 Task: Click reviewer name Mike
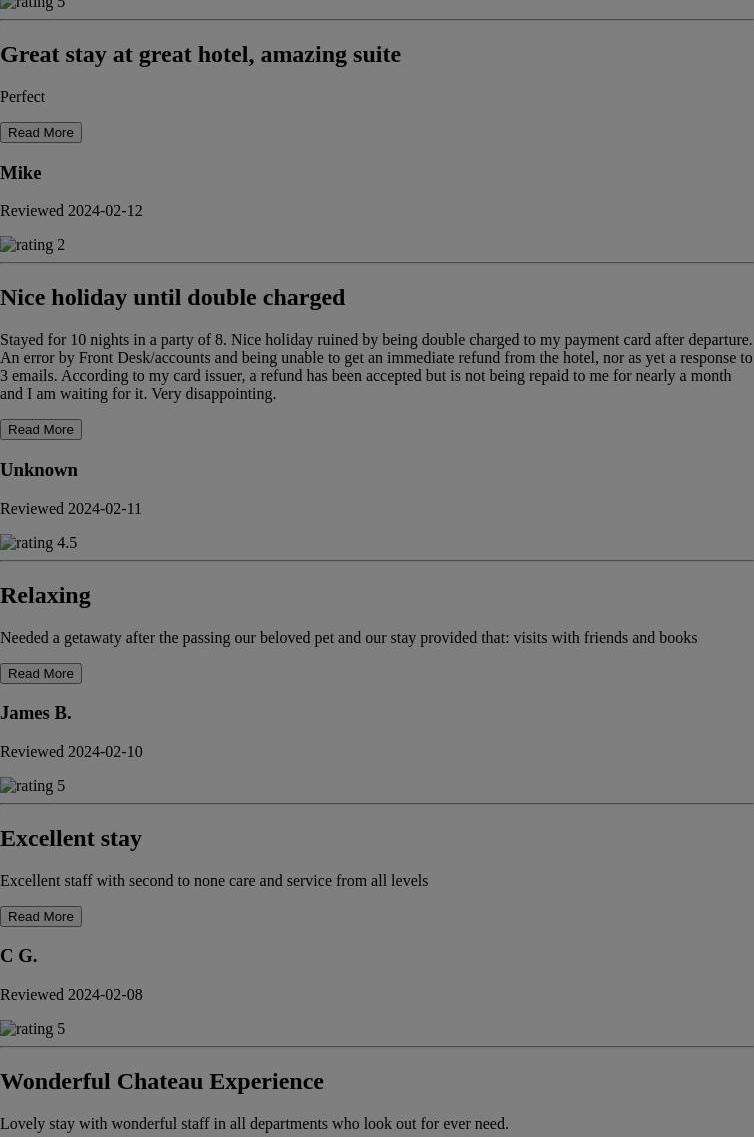point(20,173)
